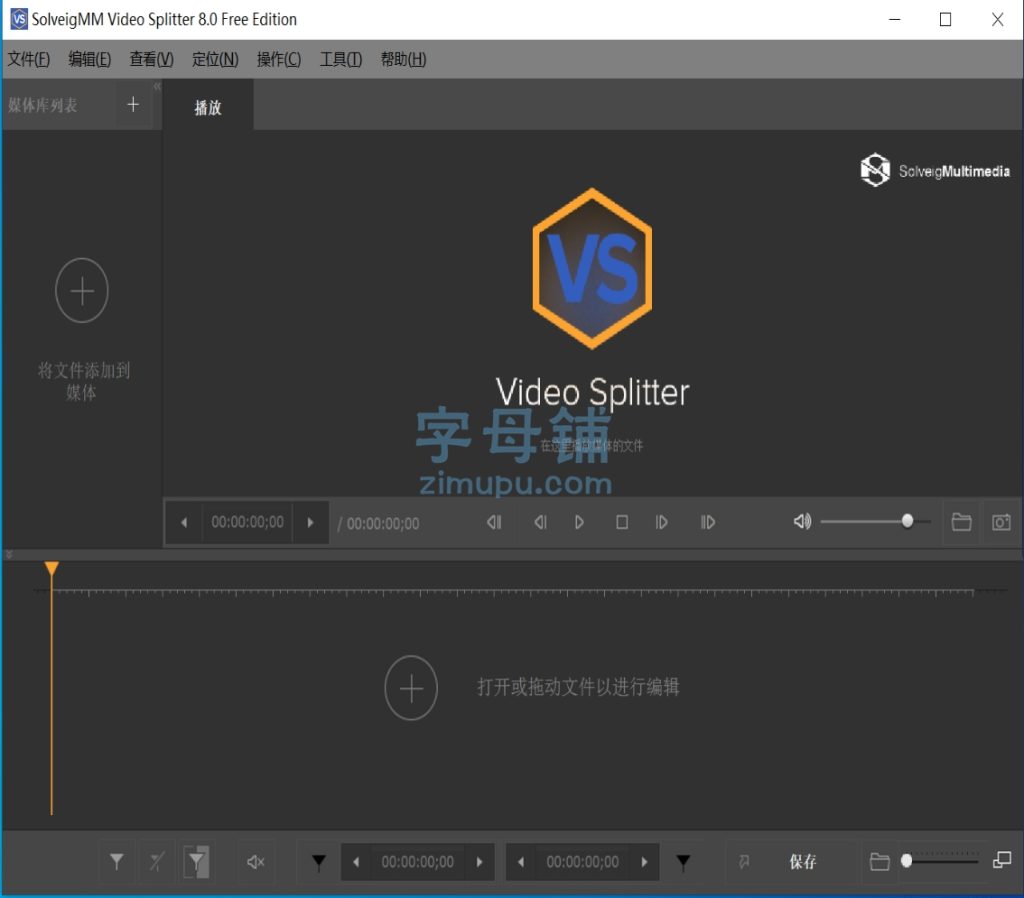The width and height of the screenshot is (1024, 898).
Task: Mute the player volume speaker icon
Action: coord(803,521)
